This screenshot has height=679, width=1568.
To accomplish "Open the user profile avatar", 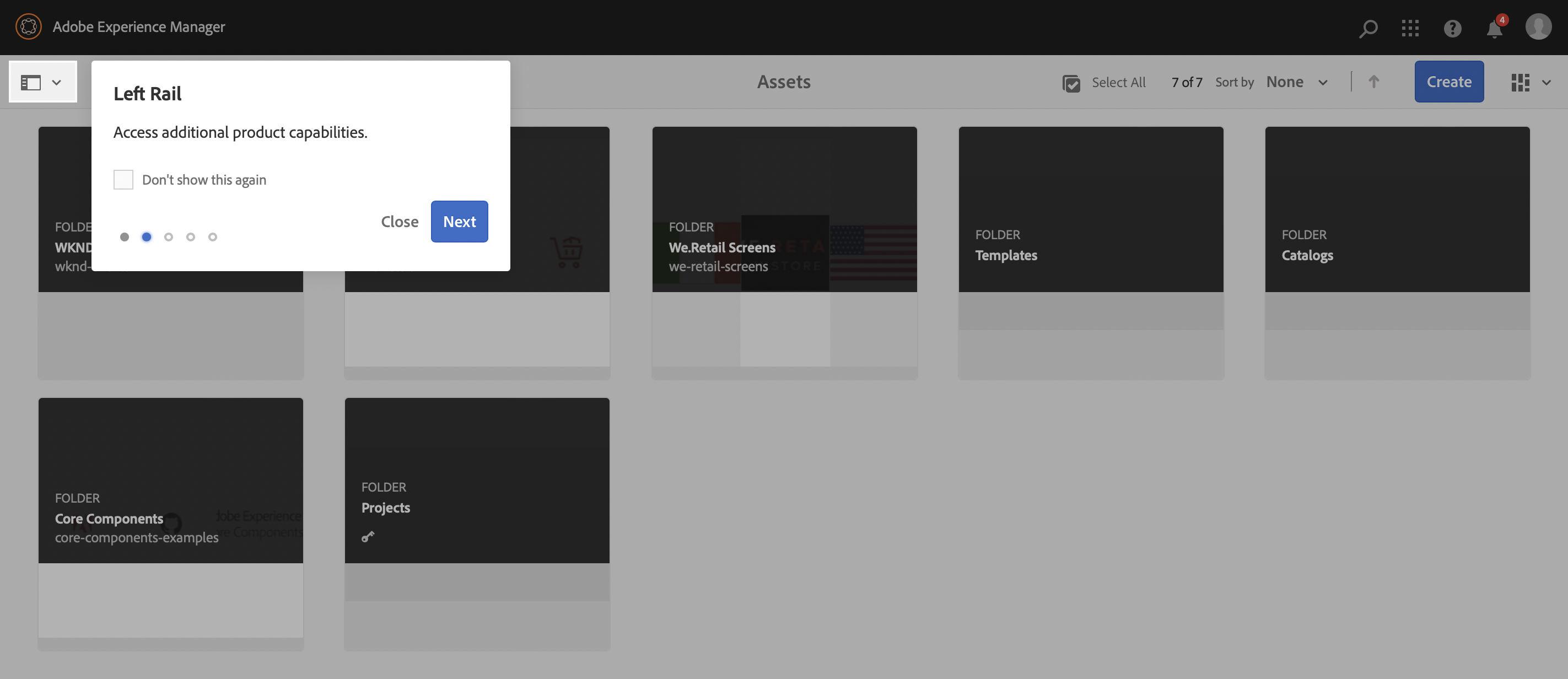I will 1538,27.
